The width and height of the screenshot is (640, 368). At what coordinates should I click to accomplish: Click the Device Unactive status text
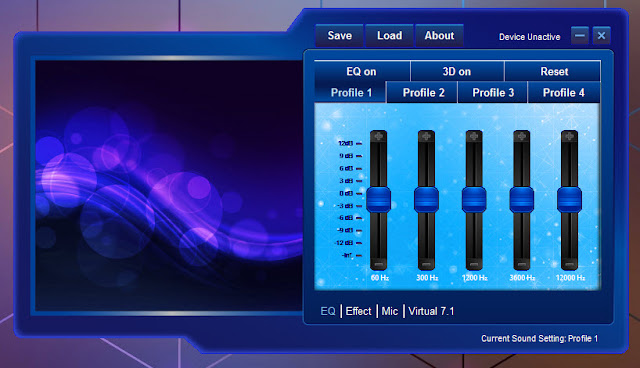[529, 37]
